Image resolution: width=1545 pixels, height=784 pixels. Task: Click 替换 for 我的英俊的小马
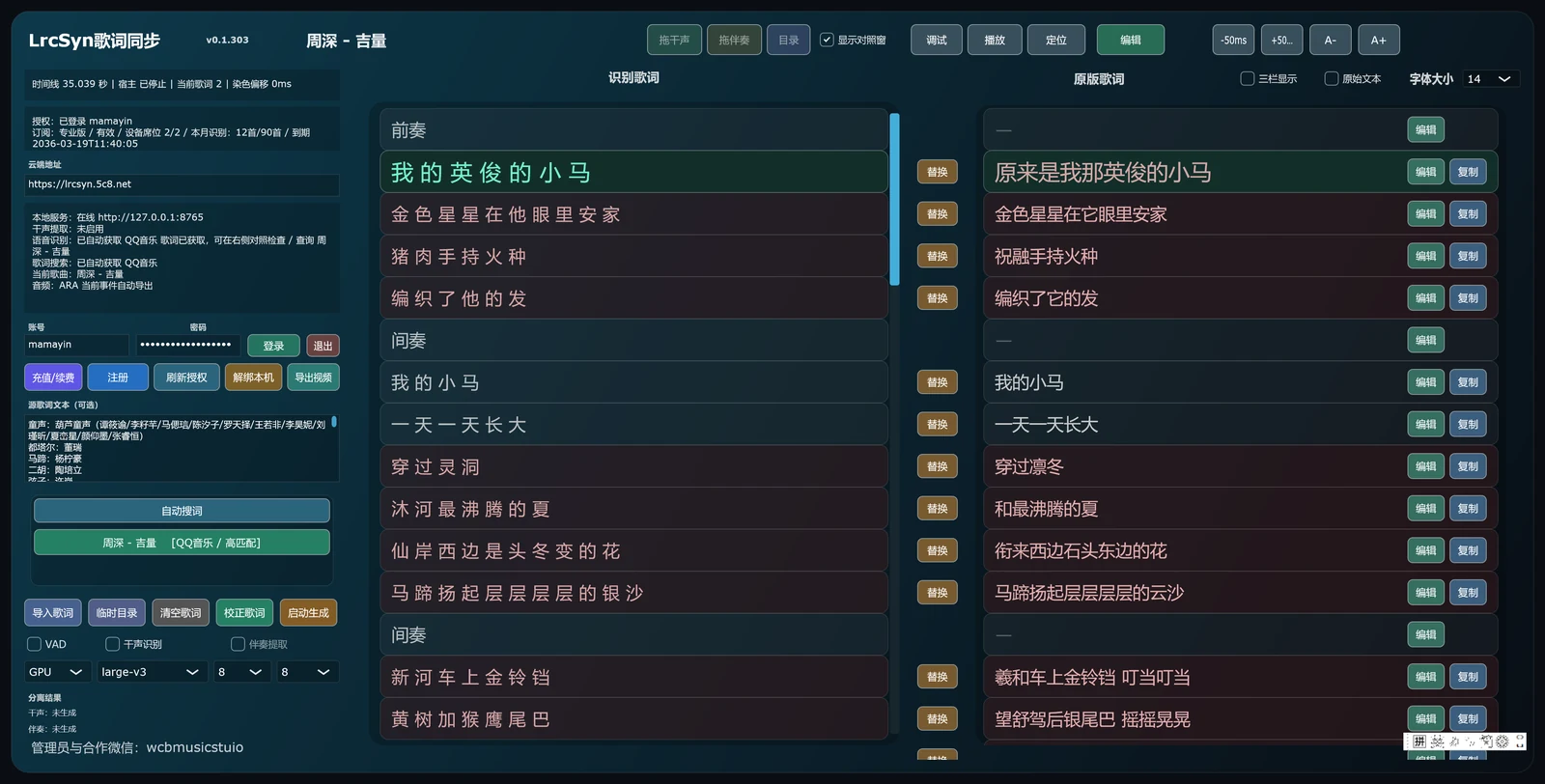[938, 172]
